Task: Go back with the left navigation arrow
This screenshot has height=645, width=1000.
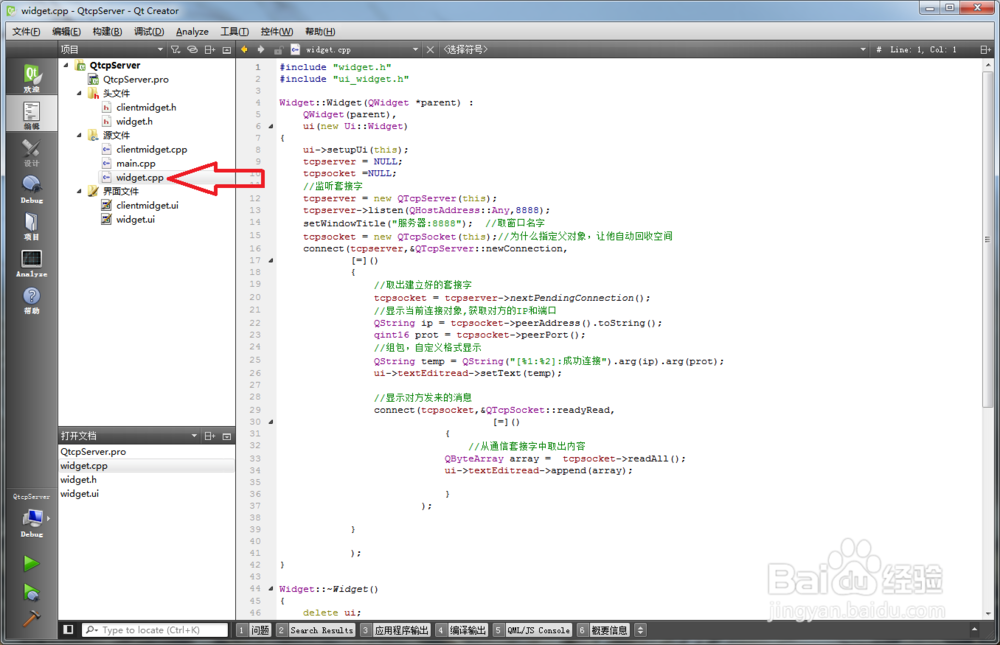Action: pos(244,49)
